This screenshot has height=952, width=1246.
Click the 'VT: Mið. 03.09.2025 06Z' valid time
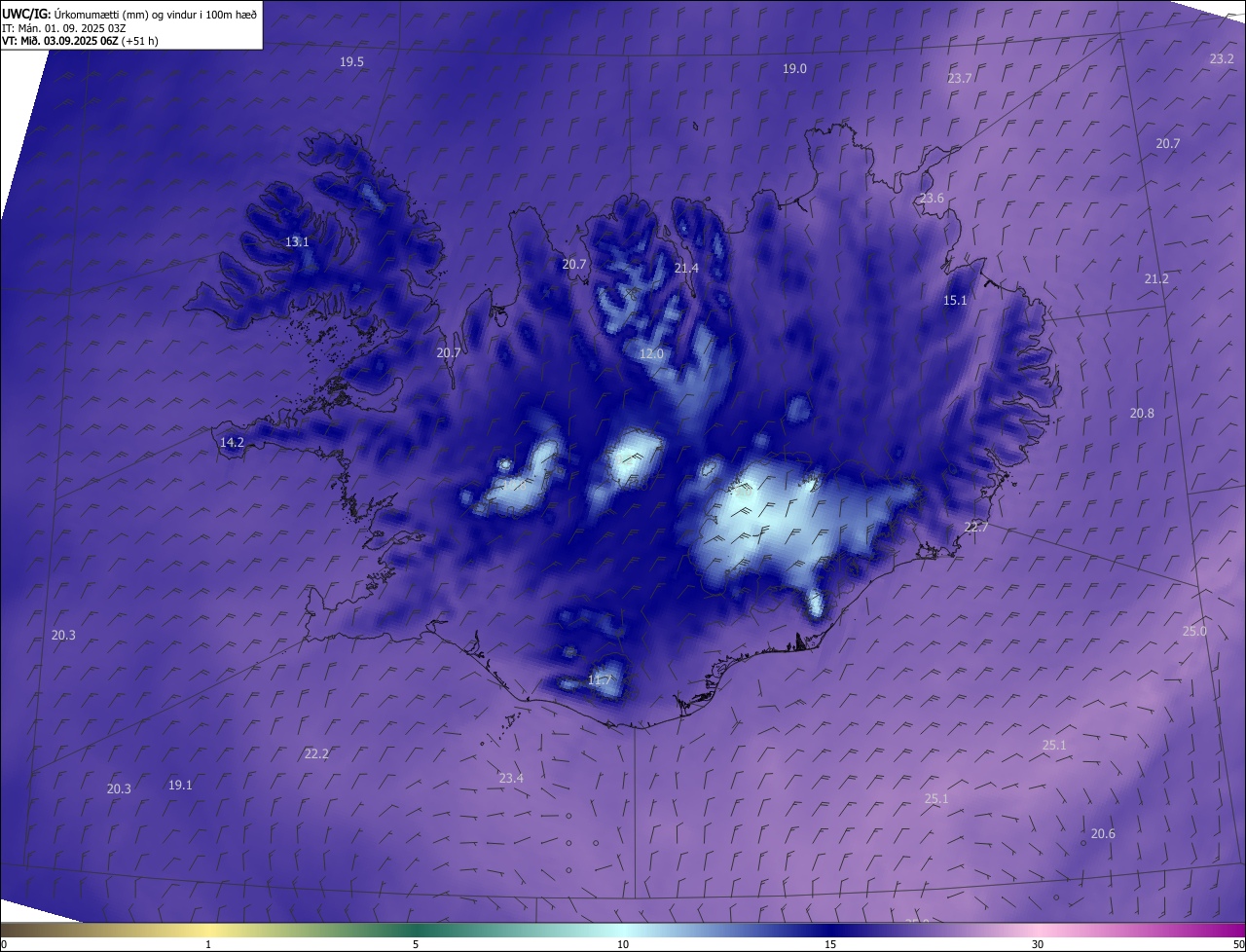coord(60,41)
